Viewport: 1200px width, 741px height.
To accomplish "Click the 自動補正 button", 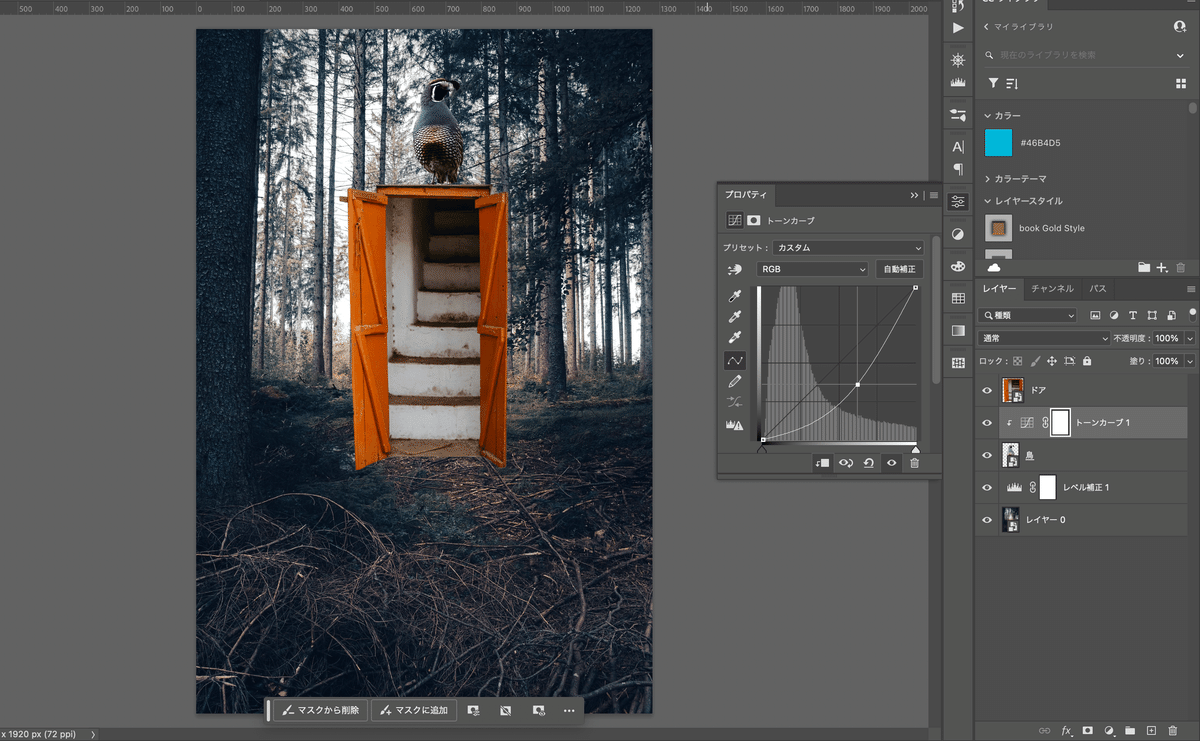I will coord(899,269).
